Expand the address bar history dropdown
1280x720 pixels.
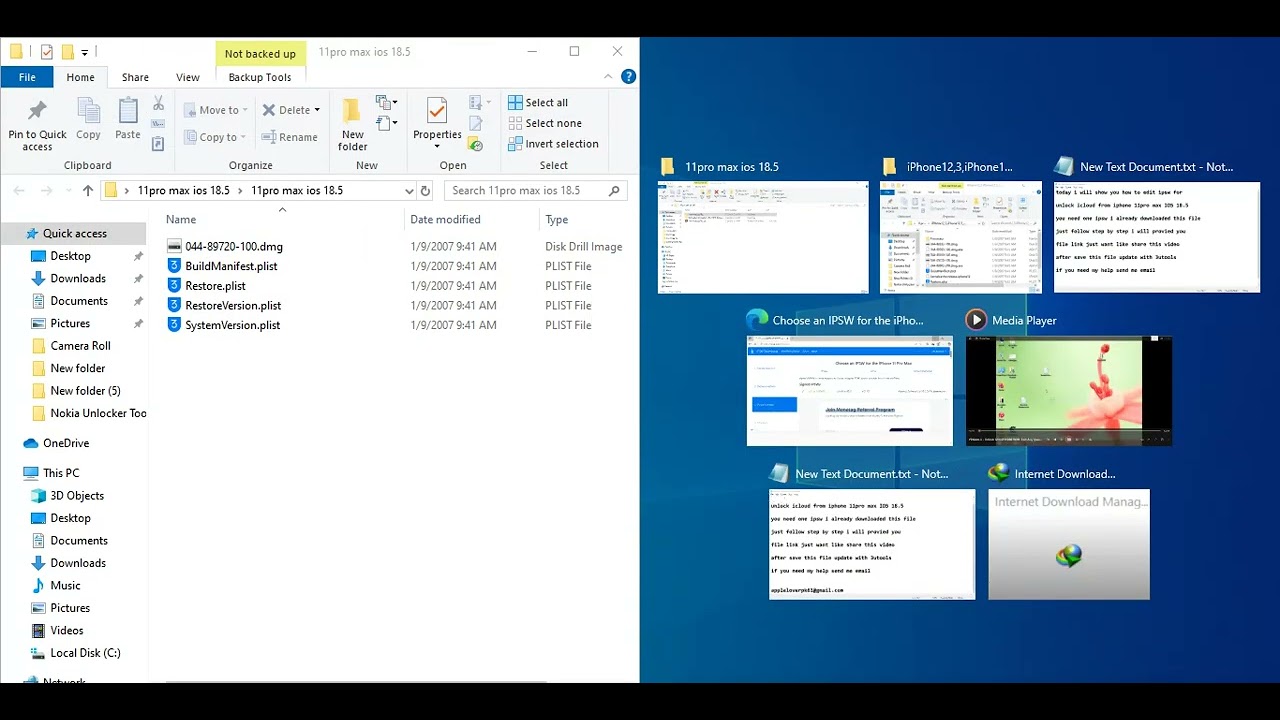coord(409,190)
